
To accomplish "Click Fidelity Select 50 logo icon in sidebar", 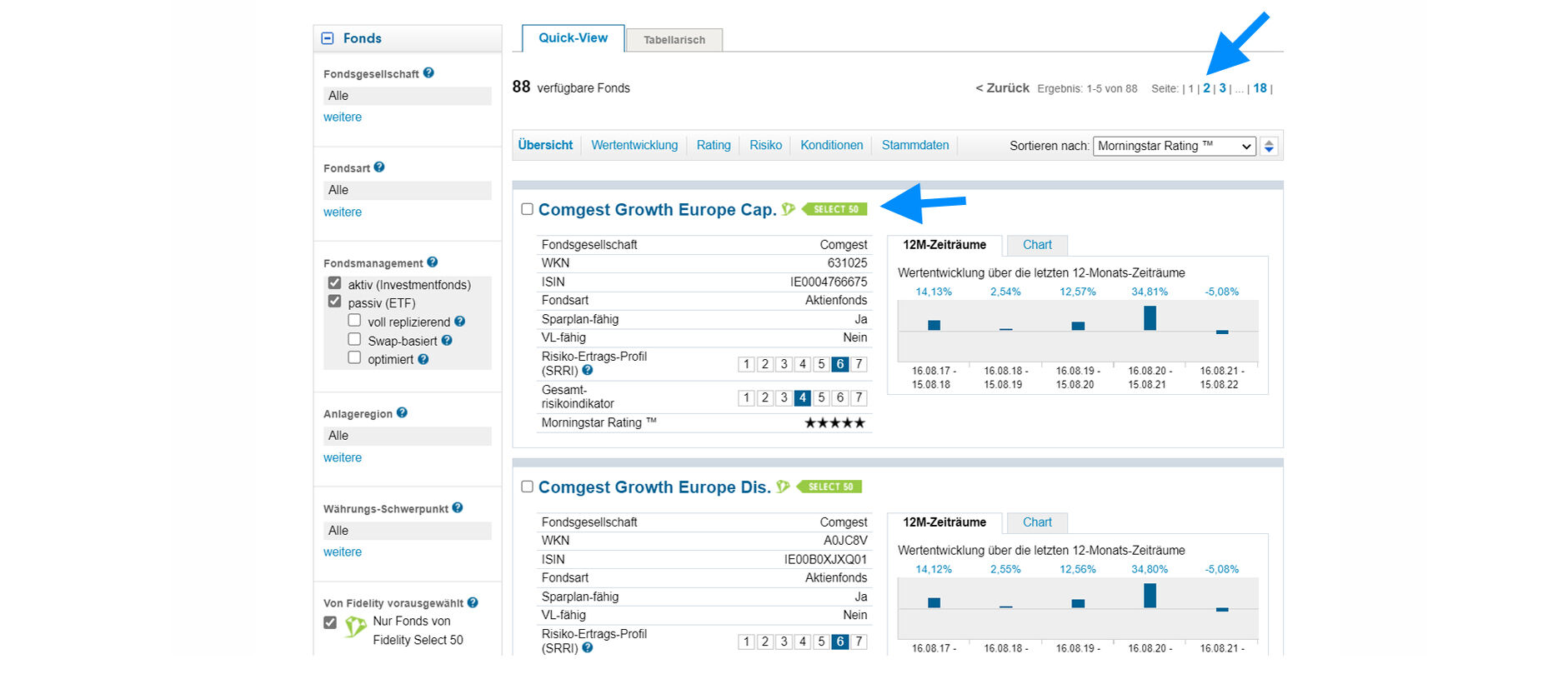I will pyautogui.click(x=356, y=627).
